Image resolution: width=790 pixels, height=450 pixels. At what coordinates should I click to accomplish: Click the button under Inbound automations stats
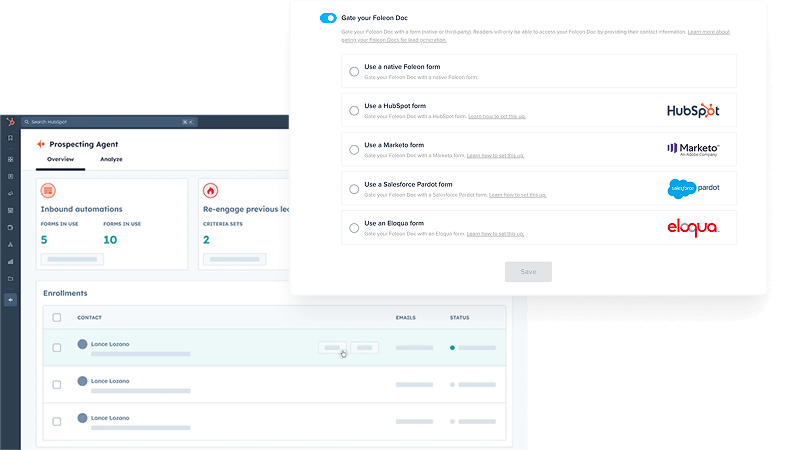73,260
